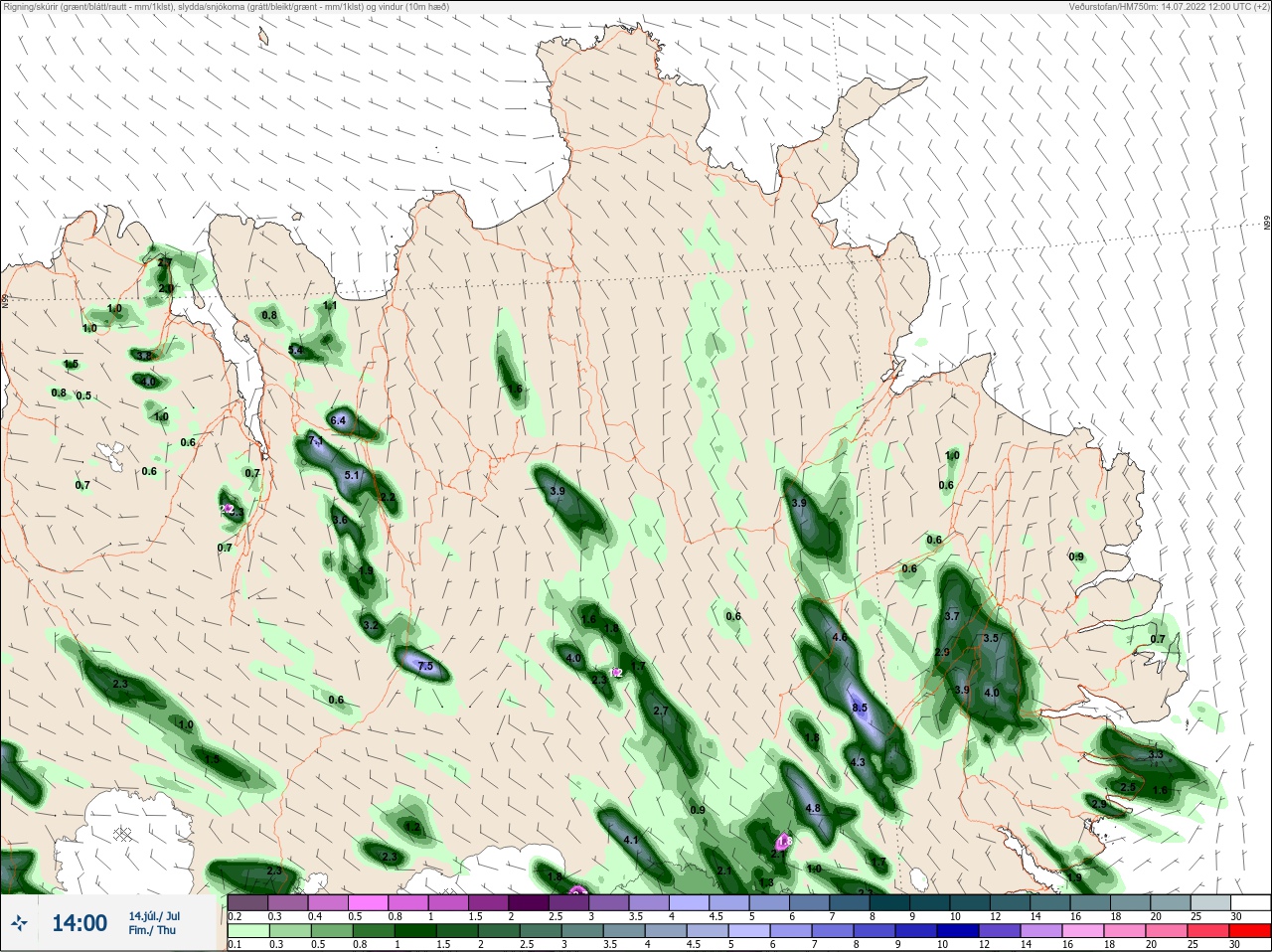Click the 2.5 precipitation value on the map
1272x952 pixels.
[x=1128, y=787]
